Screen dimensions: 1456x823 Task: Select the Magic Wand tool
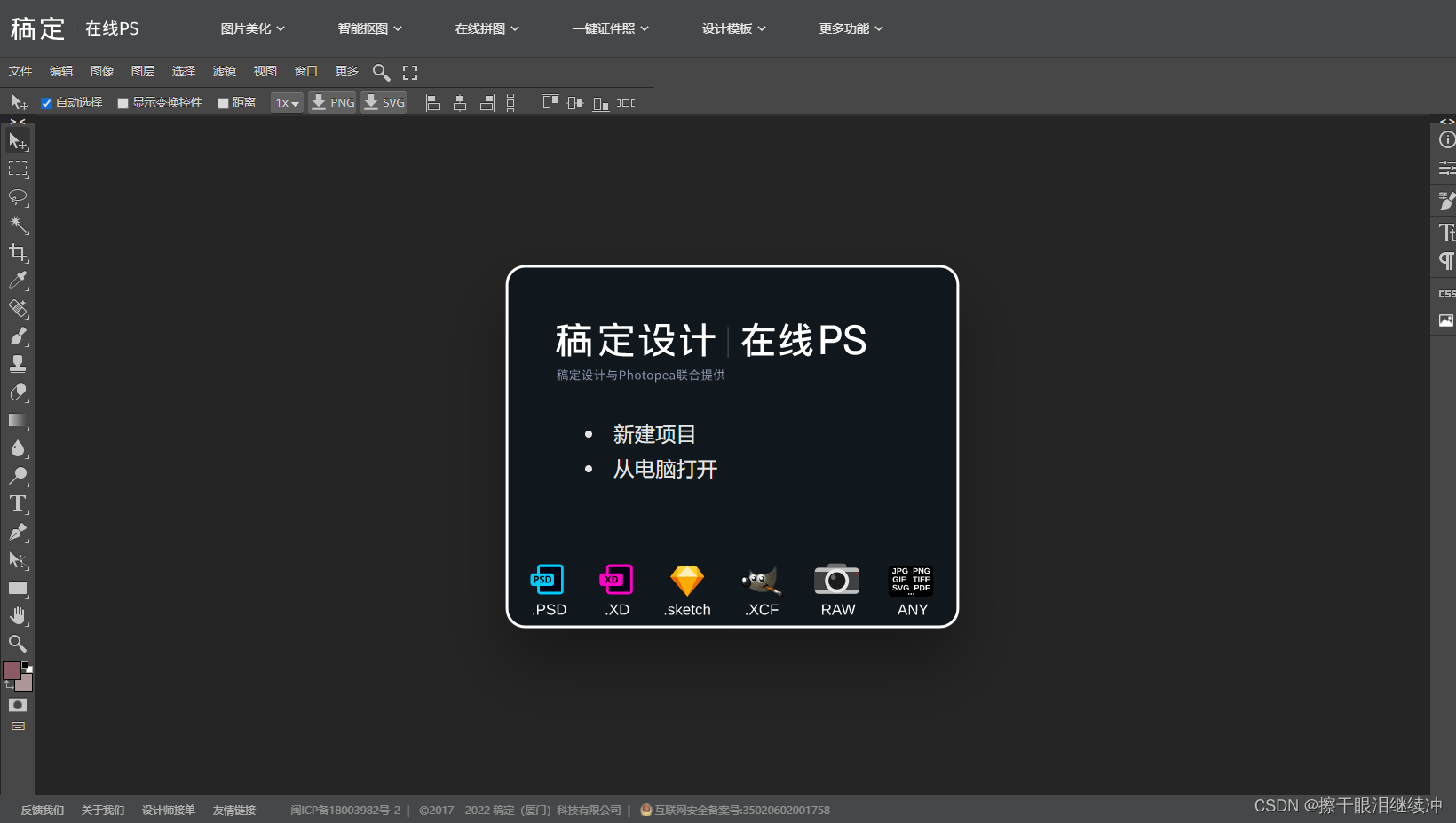point(18,225)
